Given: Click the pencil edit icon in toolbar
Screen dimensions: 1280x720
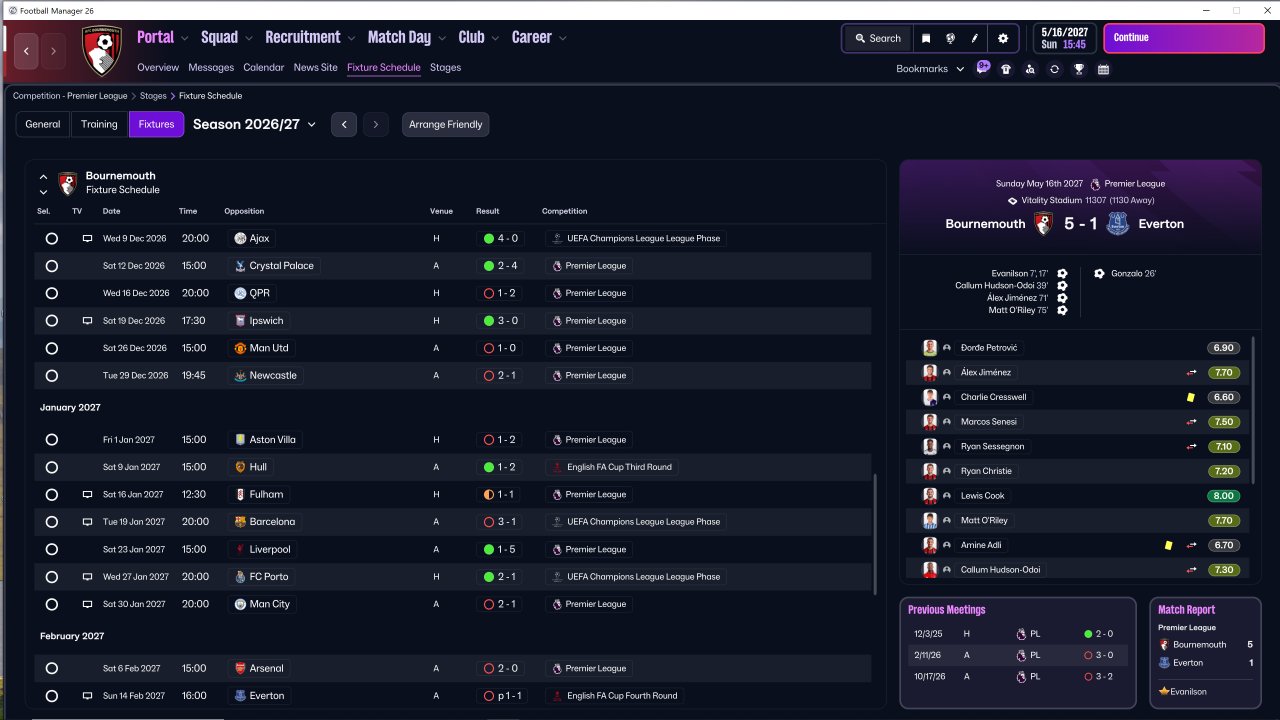Looking at the screenshot, I should click(x=974, y=38).
